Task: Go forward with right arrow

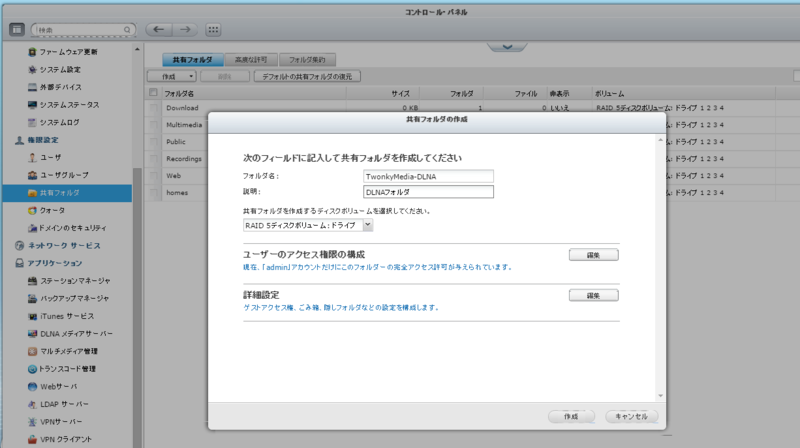Action: pyautogui.click(x=185, y=30)
